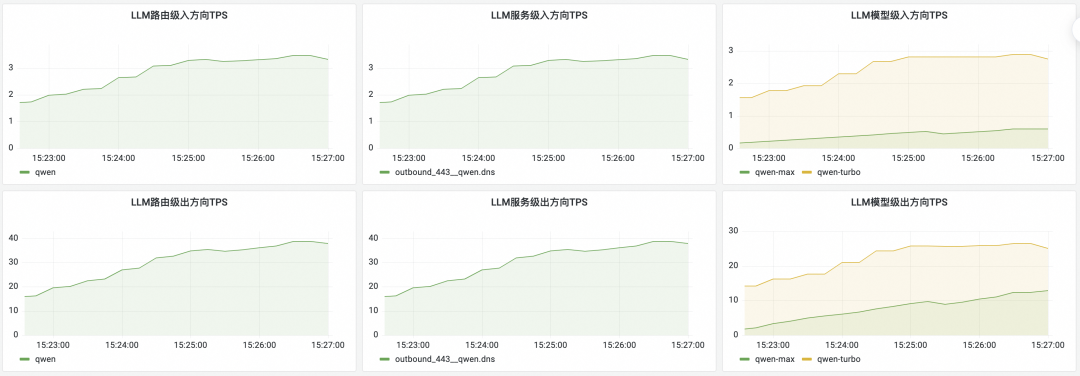Open the LLM路由级出方向TPS panel title menu

coord(179,202)
